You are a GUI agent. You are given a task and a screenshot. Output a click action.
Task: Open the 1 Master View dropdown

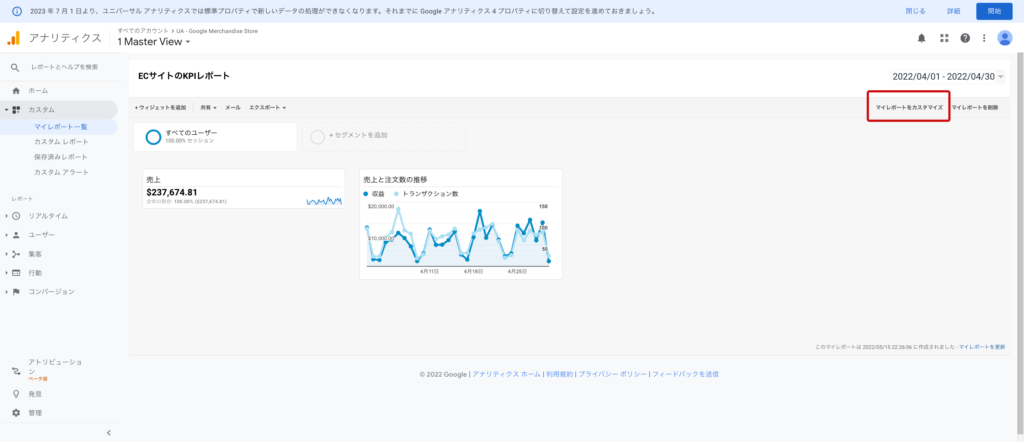pos(153,42)
